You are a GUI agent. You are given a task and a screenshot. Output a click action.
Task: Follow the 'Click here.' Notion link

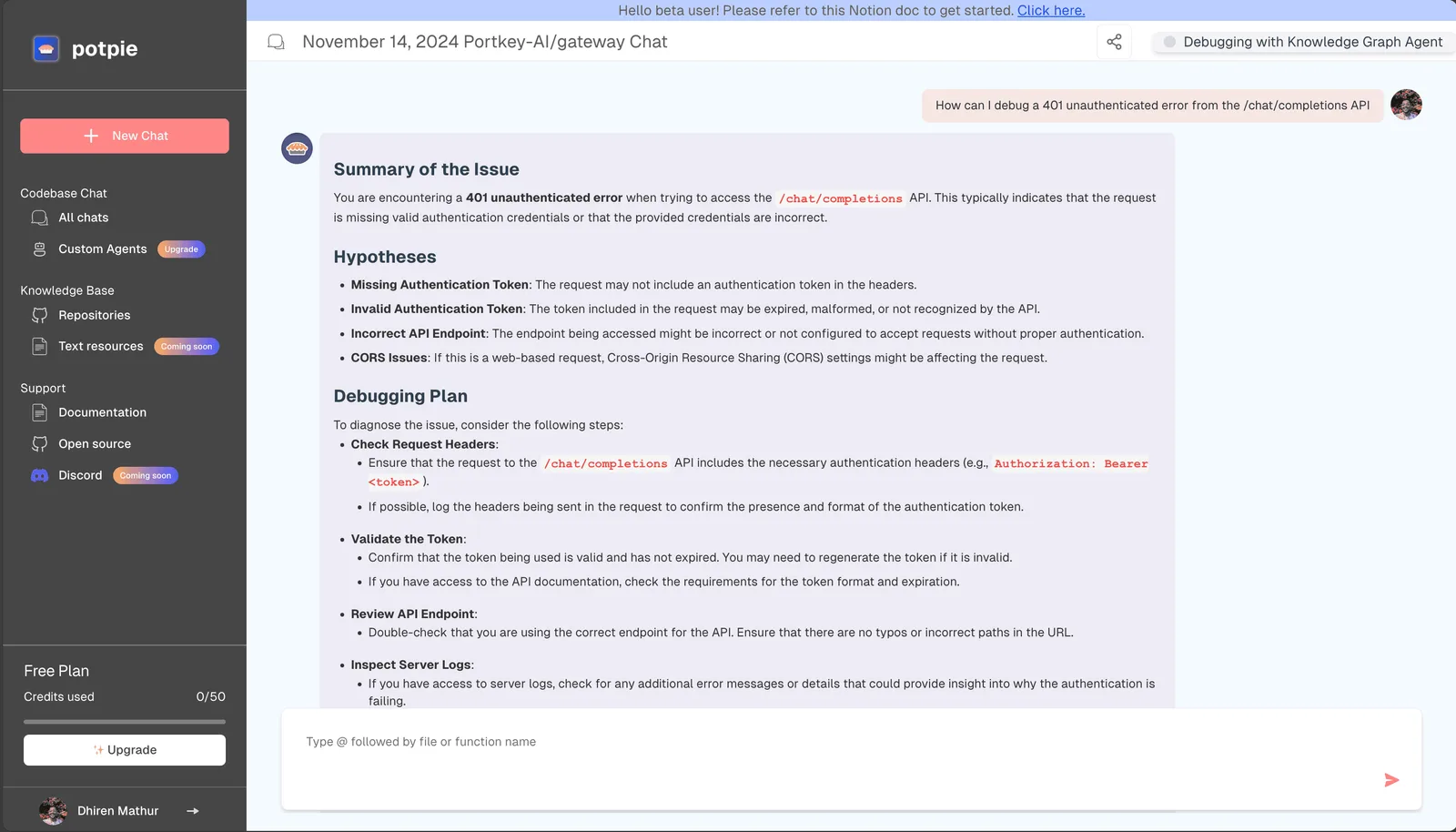coord(1051,10)
